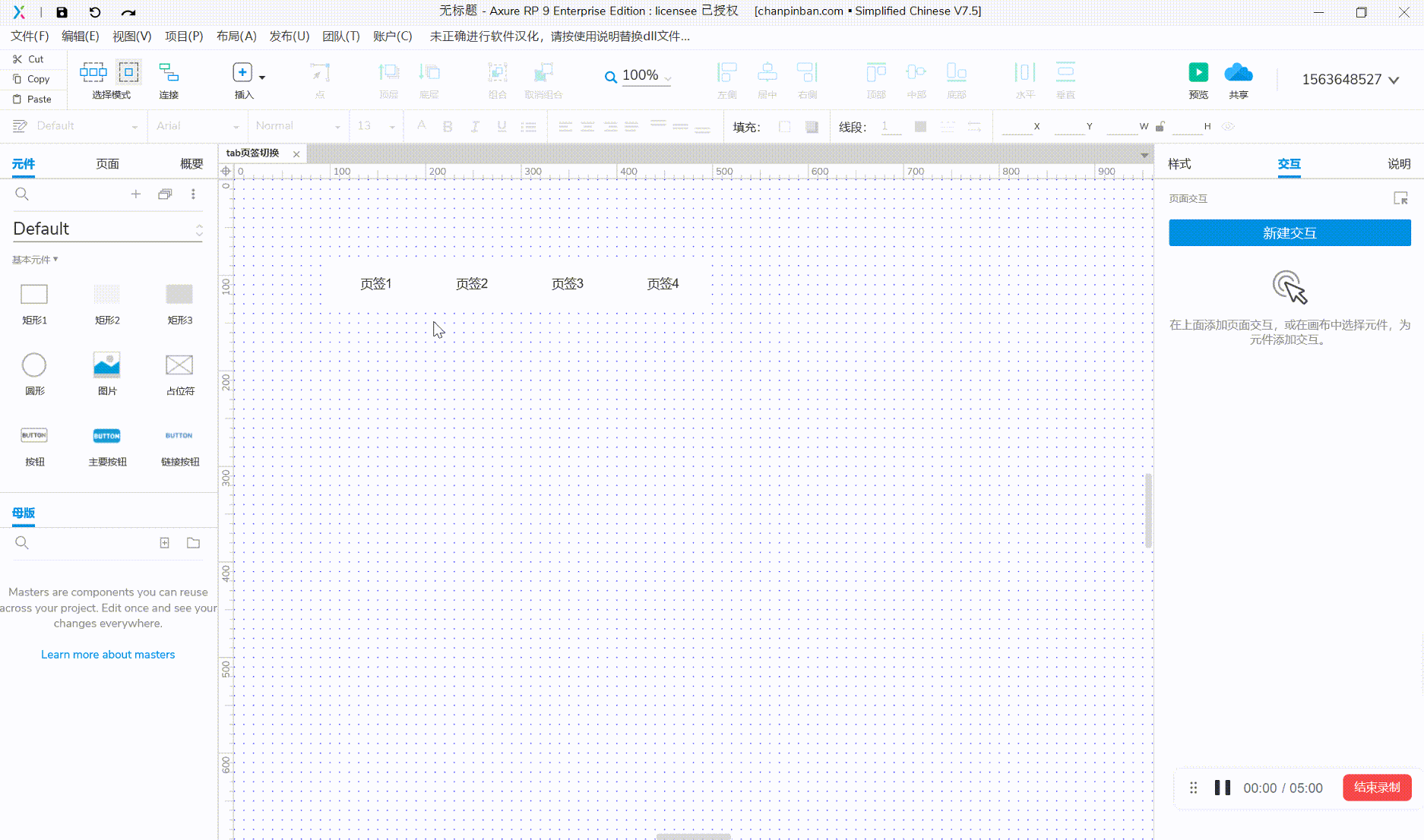The image size is (1424, 840).
Task: Switch to the 元件 widgets tab
Action: pyautogui.click(x=24, y=164)
